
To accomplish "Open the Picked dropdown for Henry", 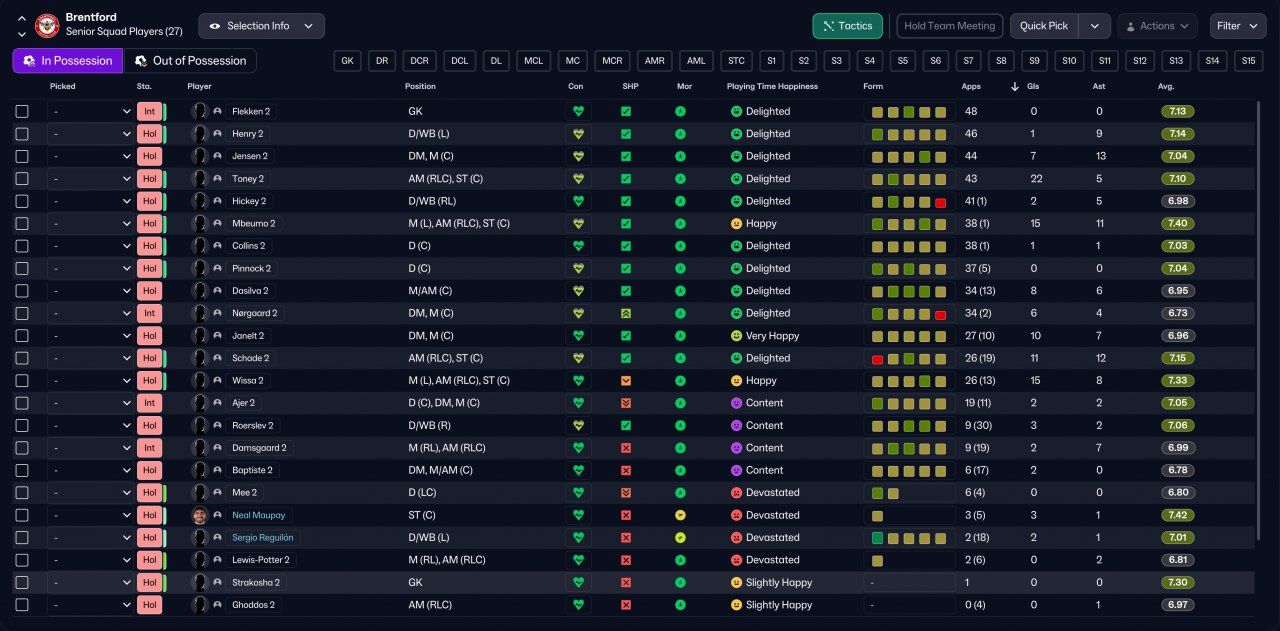I will point(91,134).
